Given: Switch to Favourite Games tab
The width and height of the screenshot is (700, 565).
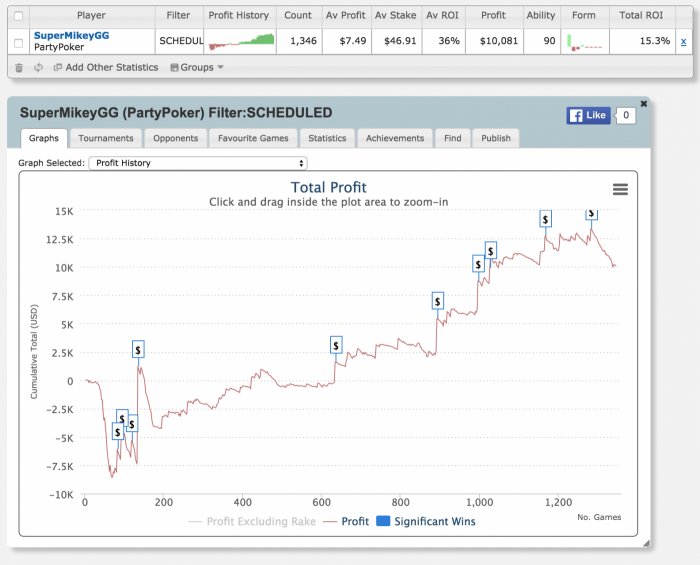Looking at the screenshot, I should tap(253, 138).
